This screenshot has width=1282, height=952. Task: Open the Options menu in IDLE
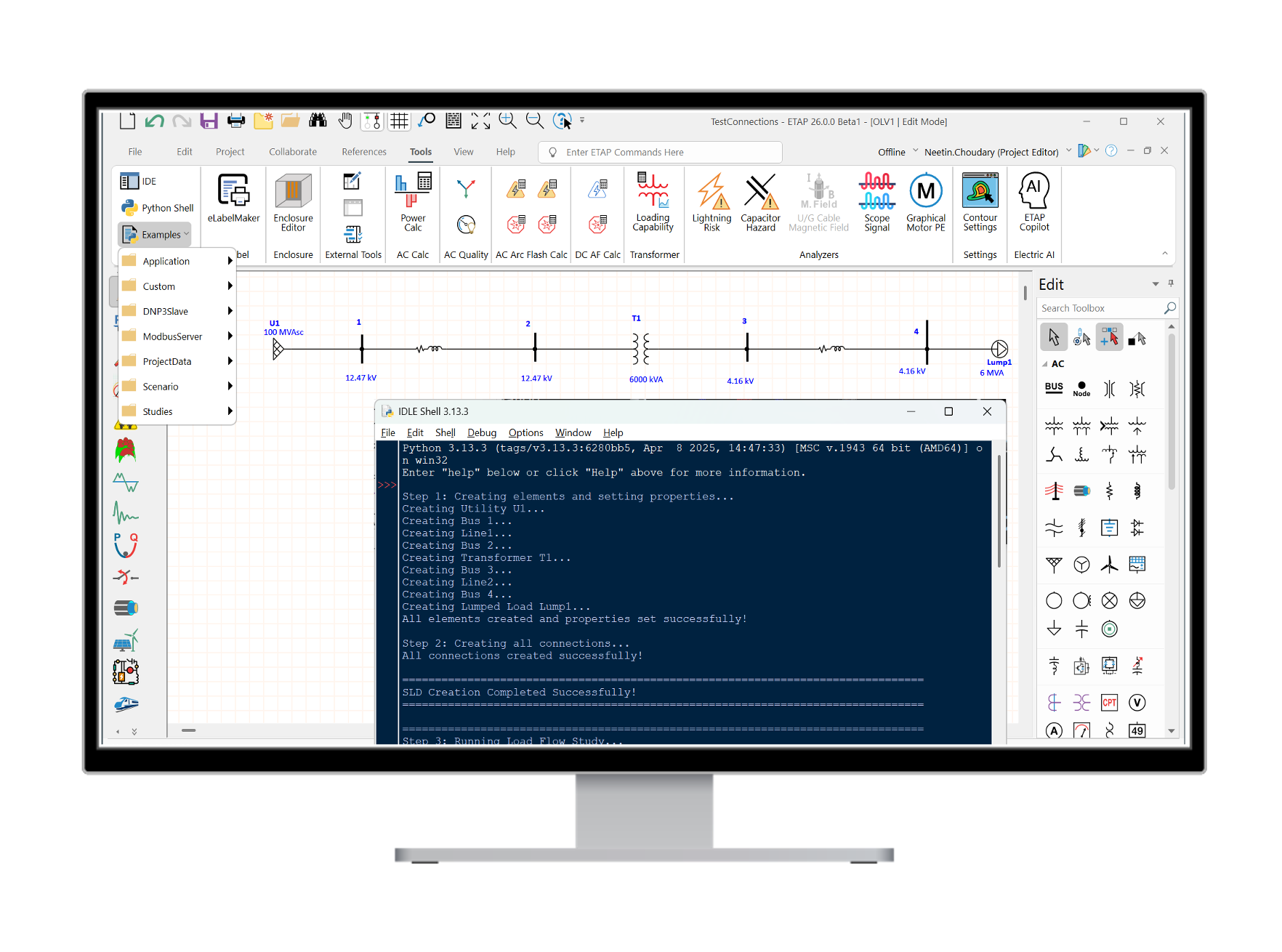coord(525,432)
